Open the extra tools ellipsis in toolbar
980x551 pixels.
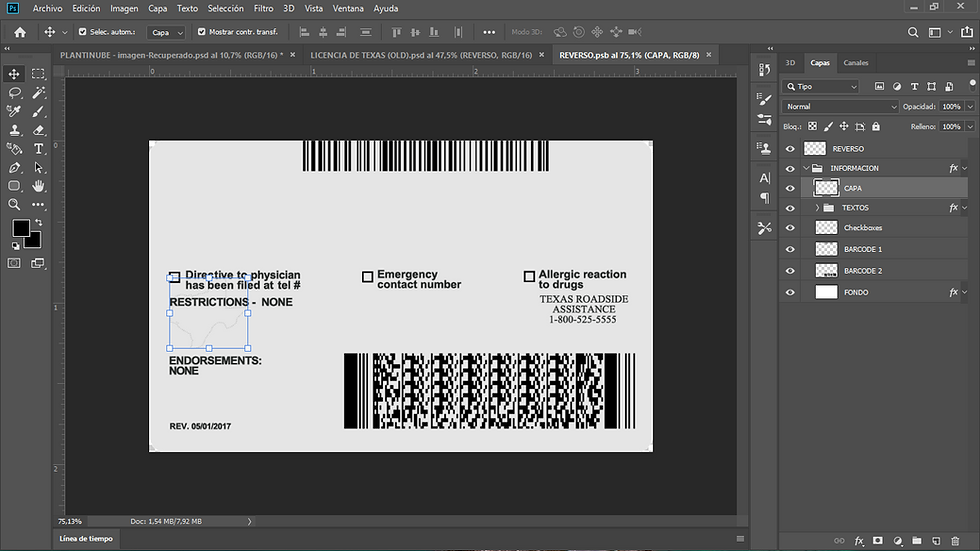coord(38,205)
